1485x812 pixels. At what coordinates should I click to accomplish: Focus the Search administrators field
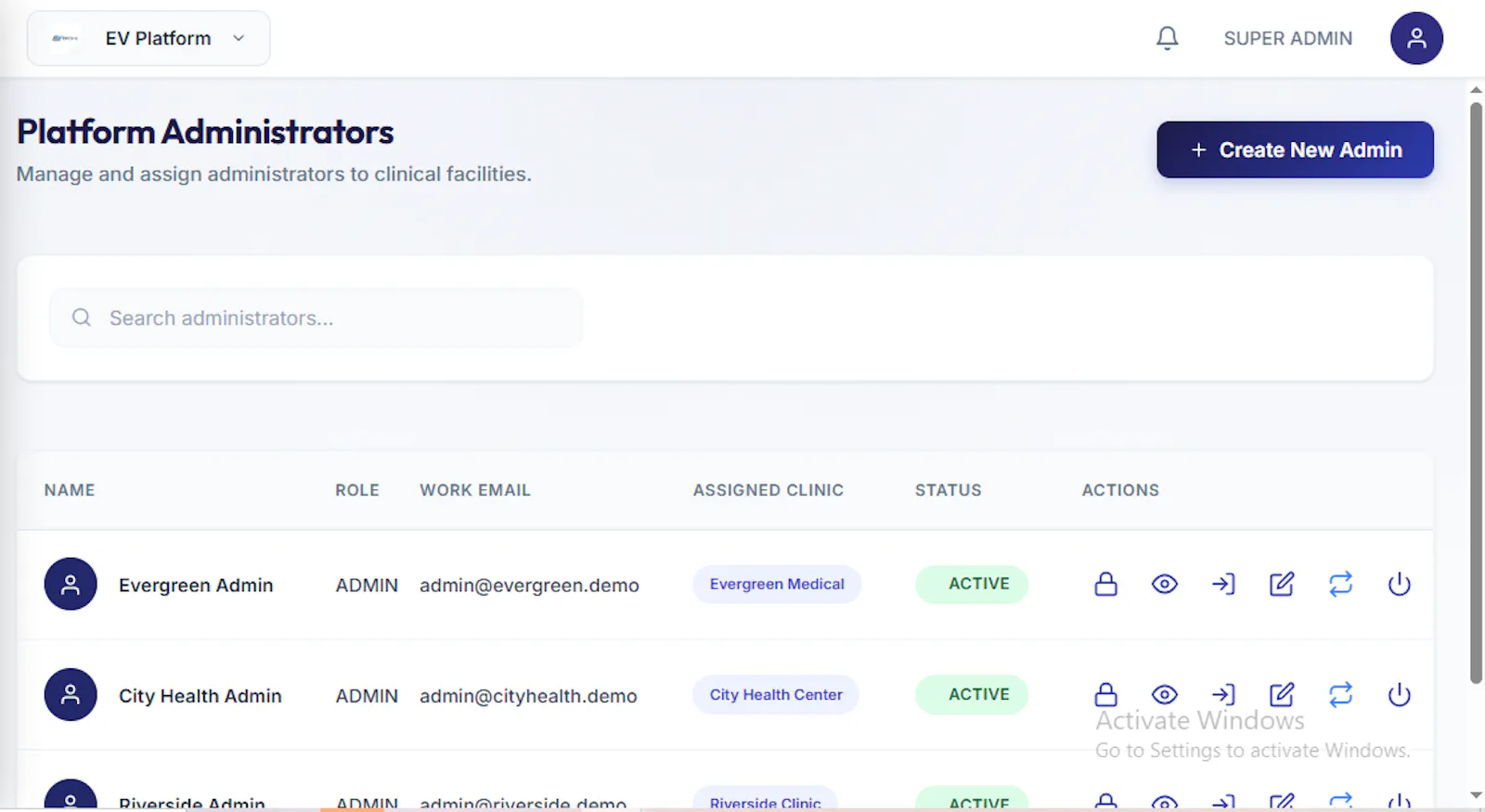(x=316, y=317)
